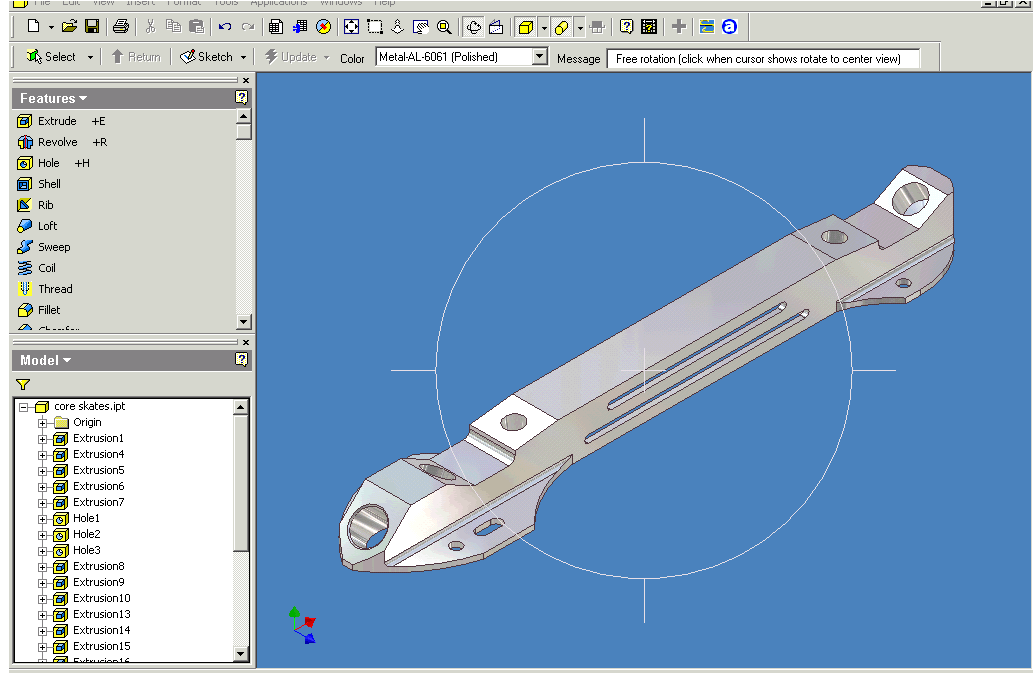The image size is (1033, 673).
Task: Toggle the camera projection mode button
Action: (561, 27)
